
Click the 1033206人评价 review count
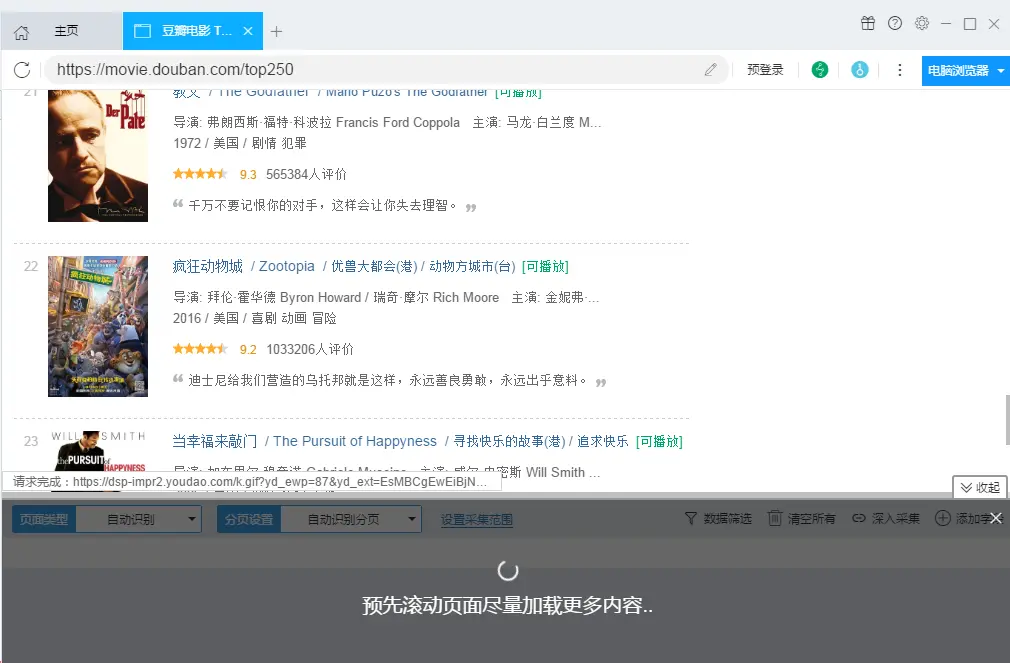tap(310, 349)
